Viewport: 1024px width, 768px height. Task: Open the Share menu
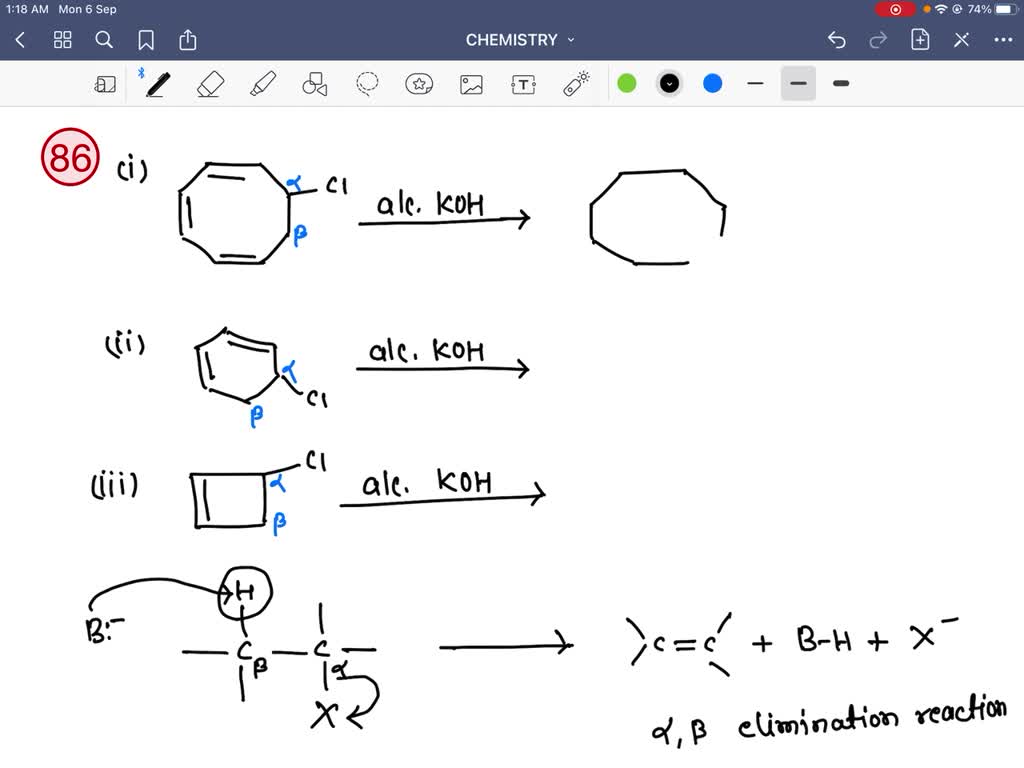tap(188, 40)
